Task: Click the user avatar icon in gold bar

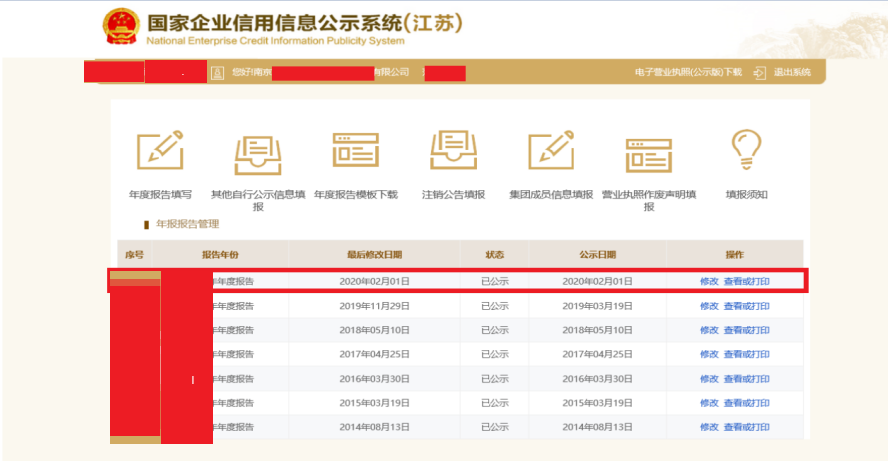Action: (x=217, y=72)
